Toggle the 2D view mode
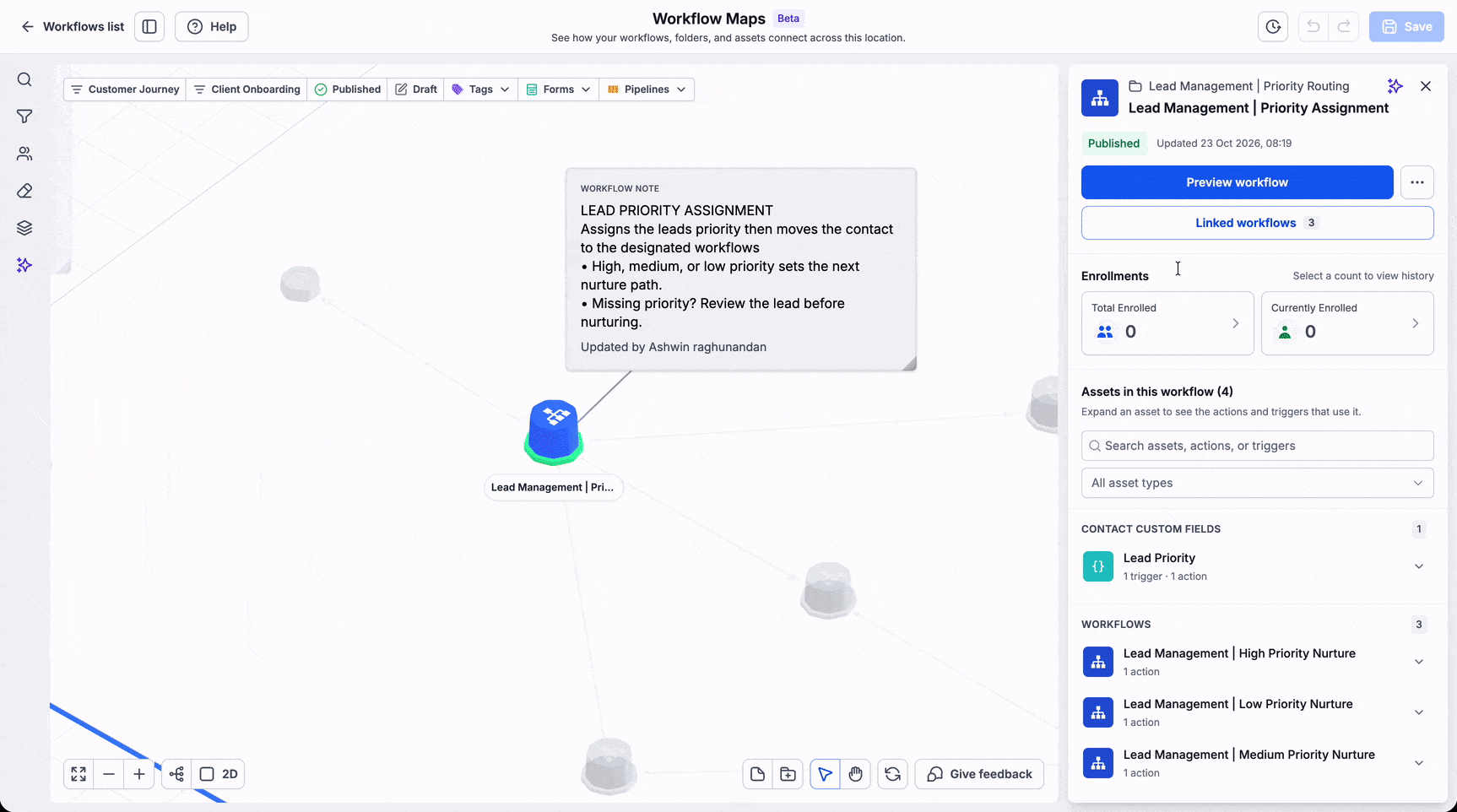Image resolution: width=1457 pixels, height=812 pixels. pos(219,774)
